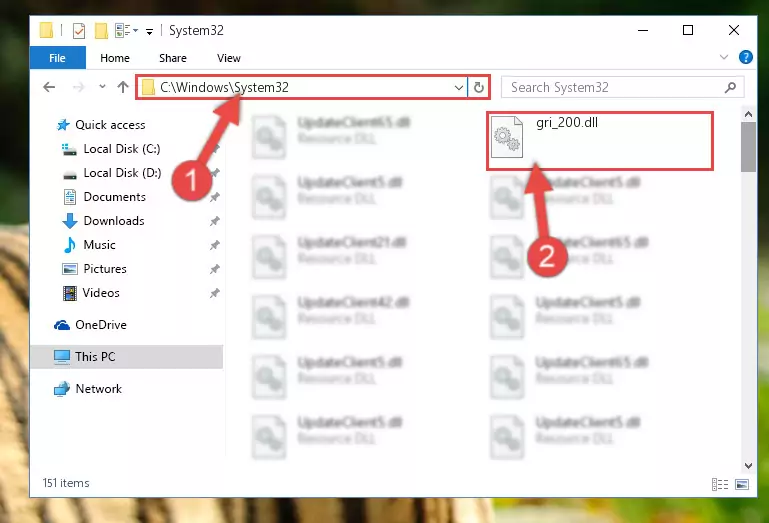Go up one folder level
769x523 pixels.
click(x=123, y=87)
